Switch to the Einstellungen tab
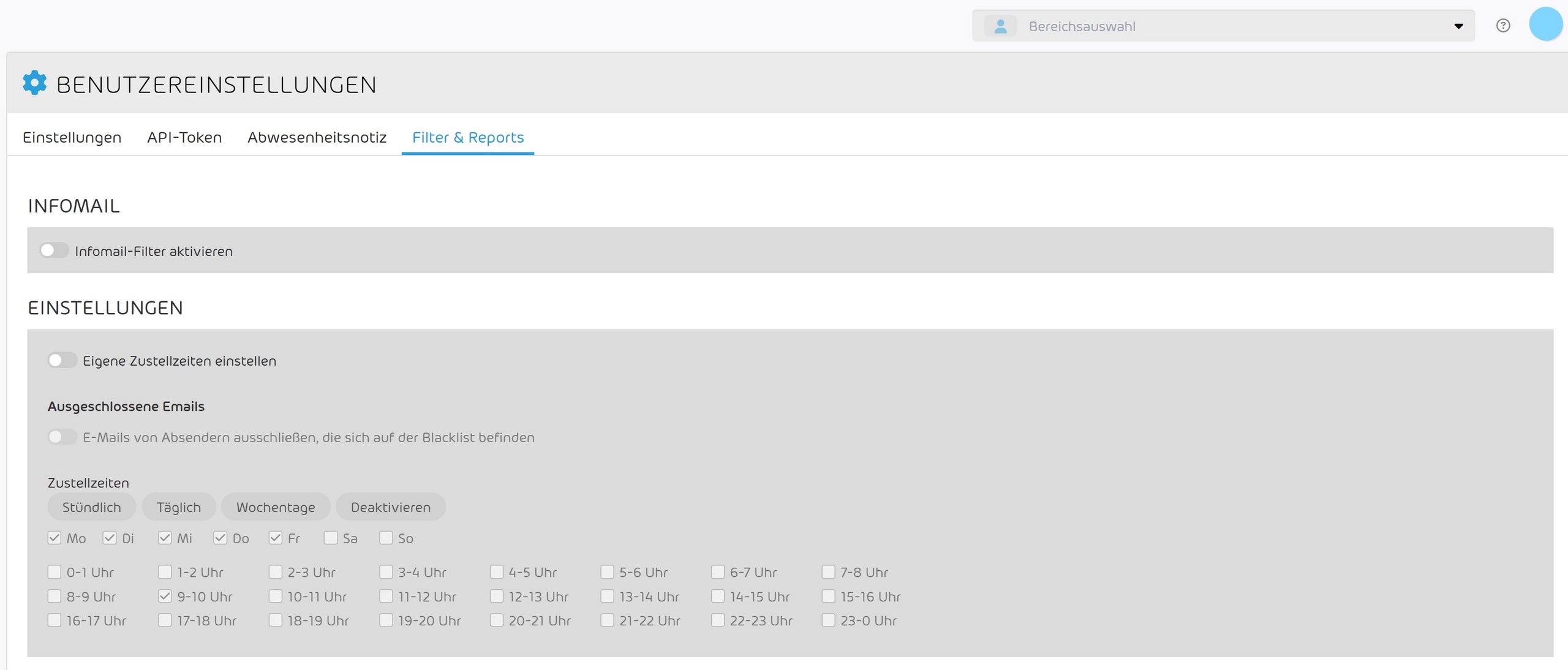The image size is (1568, 670). (72, 137)
